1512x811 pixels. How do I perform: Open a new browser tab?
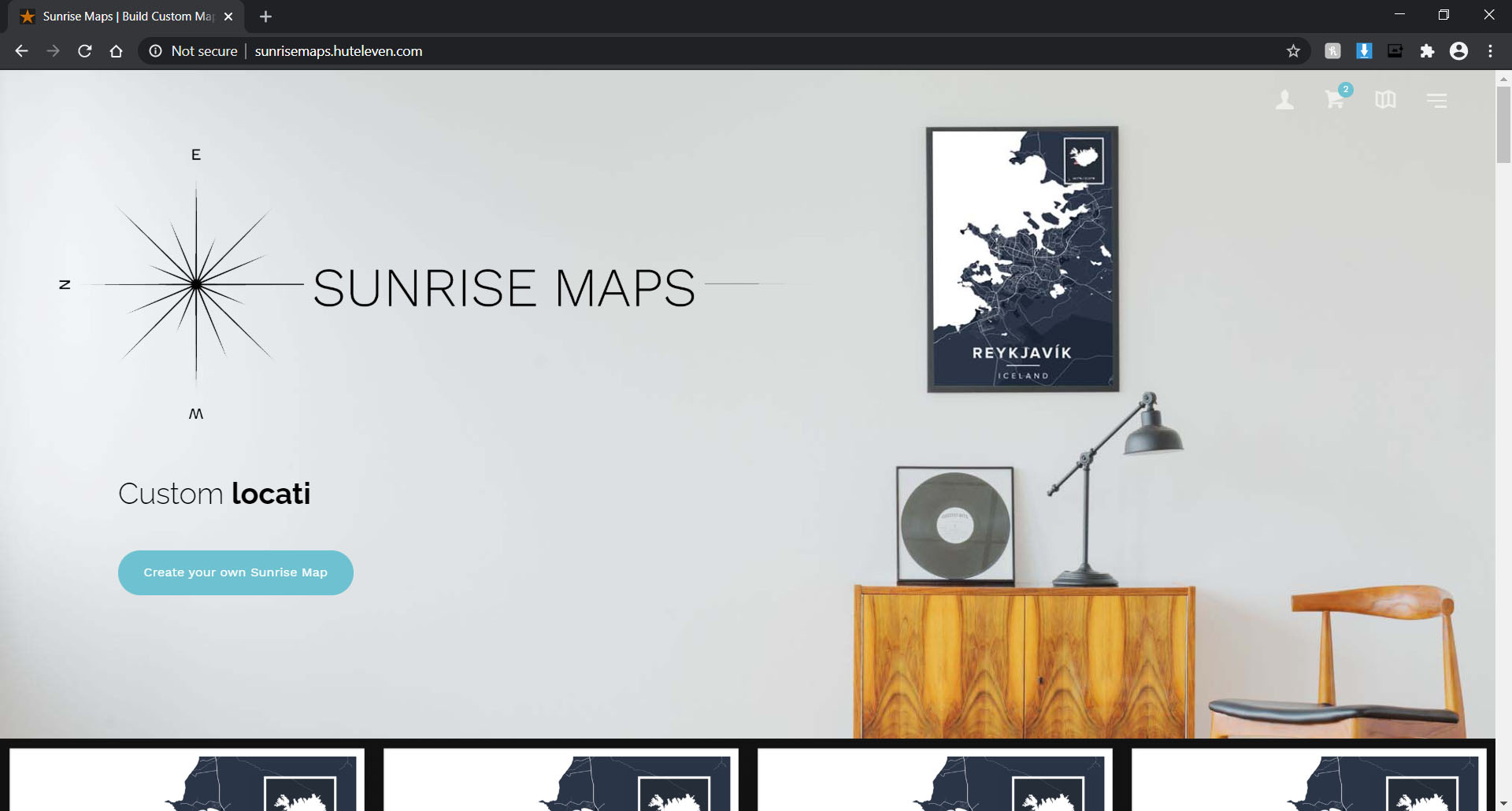[265, 17]
